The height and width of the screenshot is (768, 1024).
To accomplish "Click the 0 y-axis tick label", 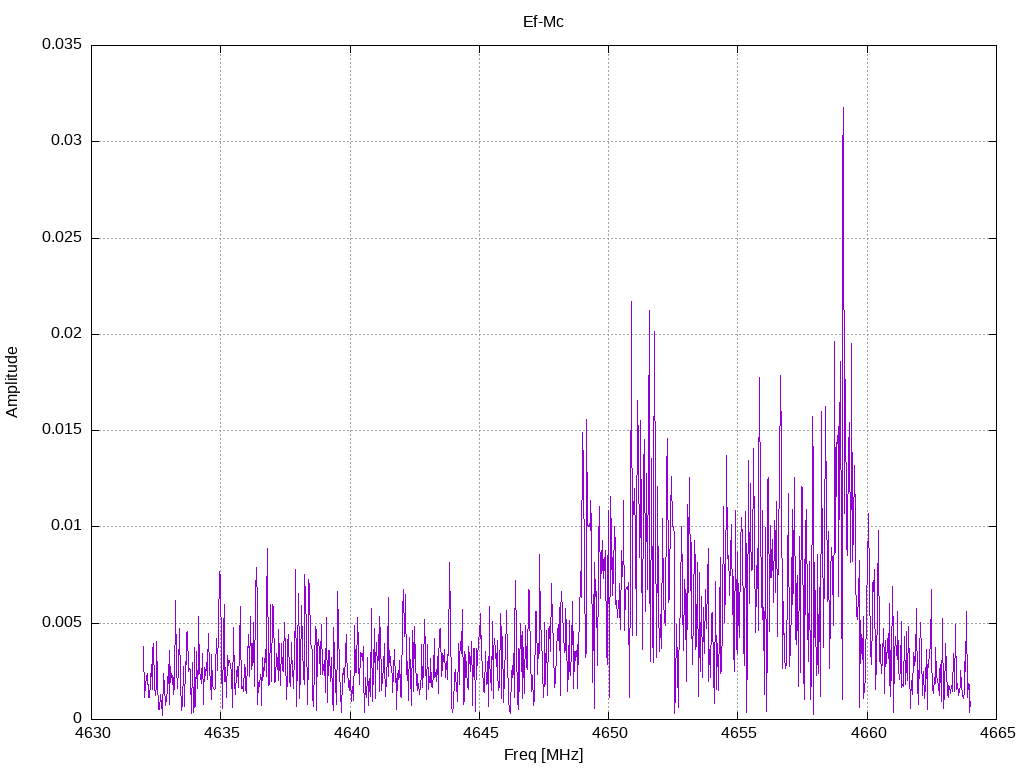I will [x=77, y=718].
